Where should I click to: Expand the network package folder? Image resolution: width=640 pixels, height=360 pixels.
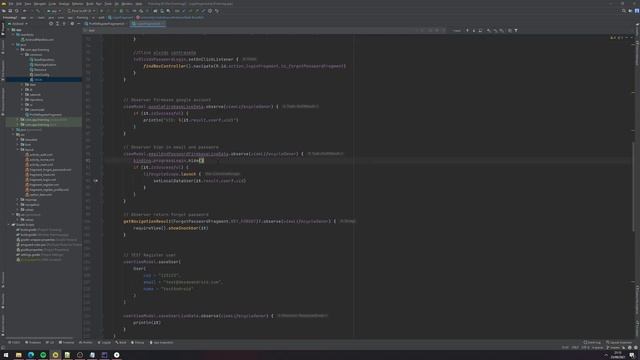[22, 95]
